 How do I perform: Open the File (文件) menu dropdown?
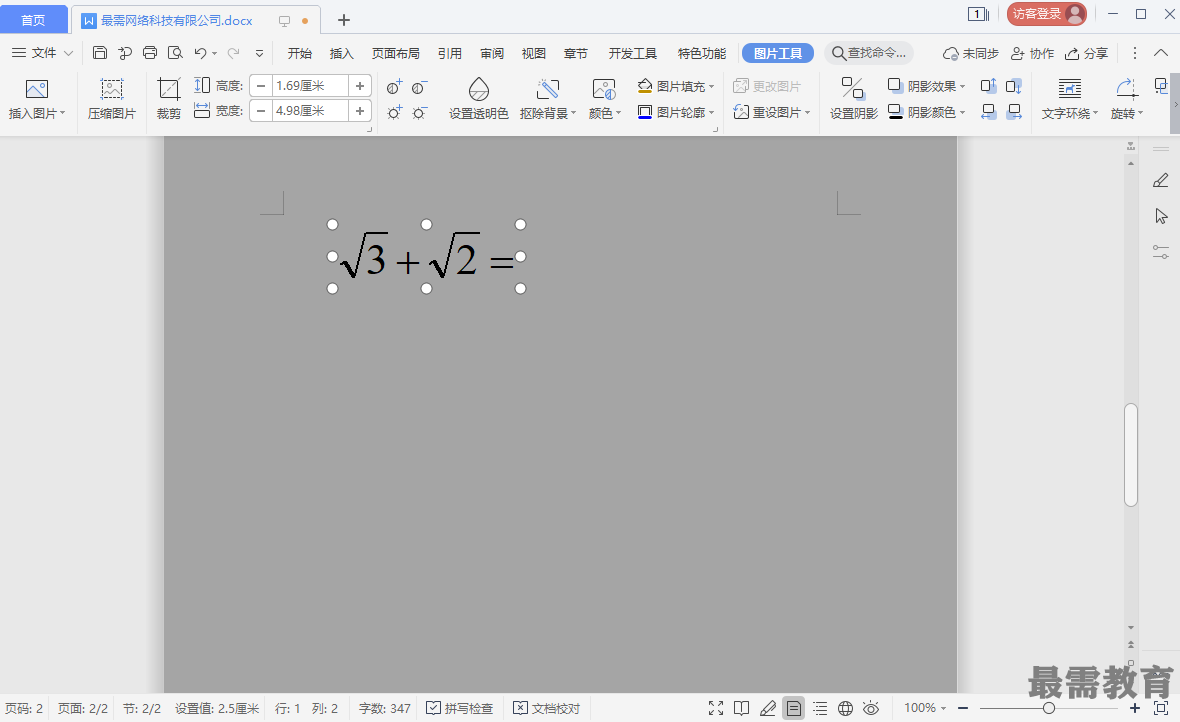coord(42,53)
